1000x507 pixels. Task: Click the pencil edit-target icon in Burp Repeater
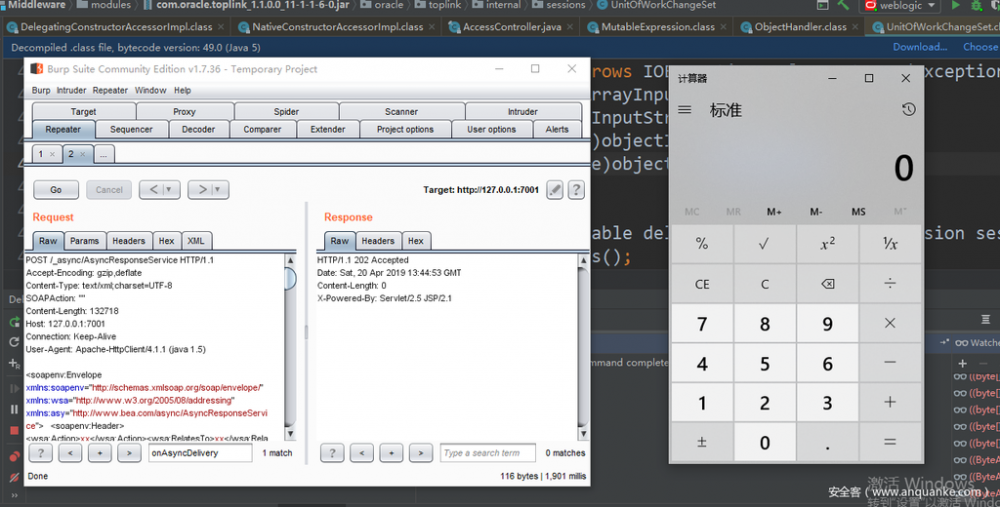point(555,189)
